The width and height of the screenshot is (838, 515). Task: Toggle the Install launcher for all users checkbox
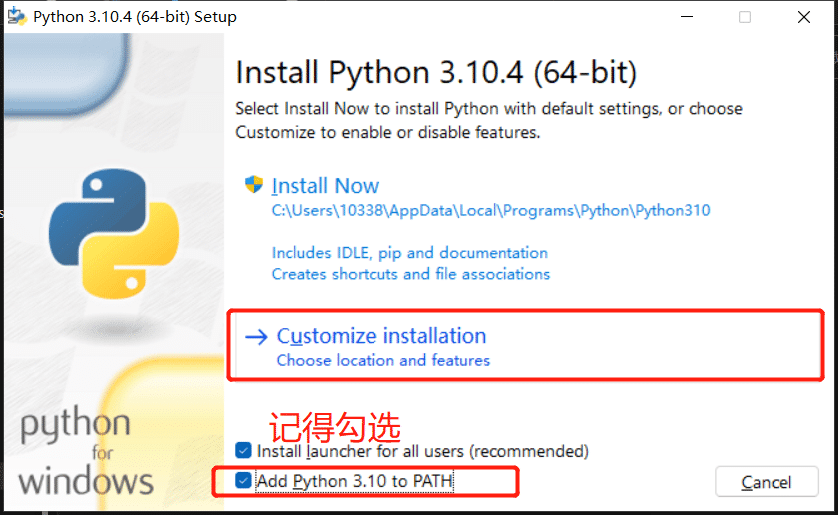(x=243, y=451)
